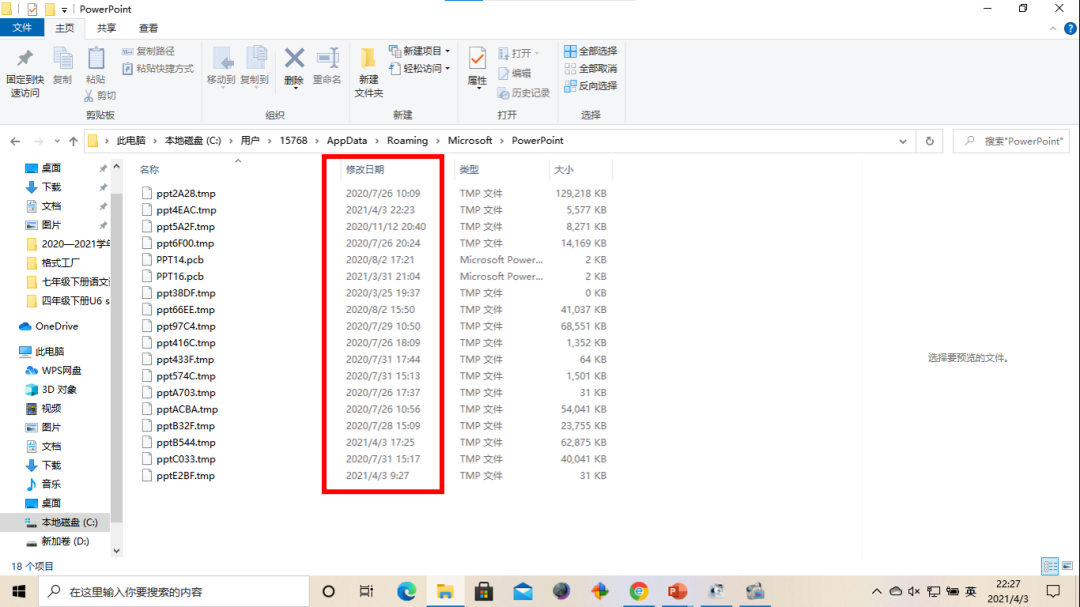Switch to the Home tab

coord(65,28)
